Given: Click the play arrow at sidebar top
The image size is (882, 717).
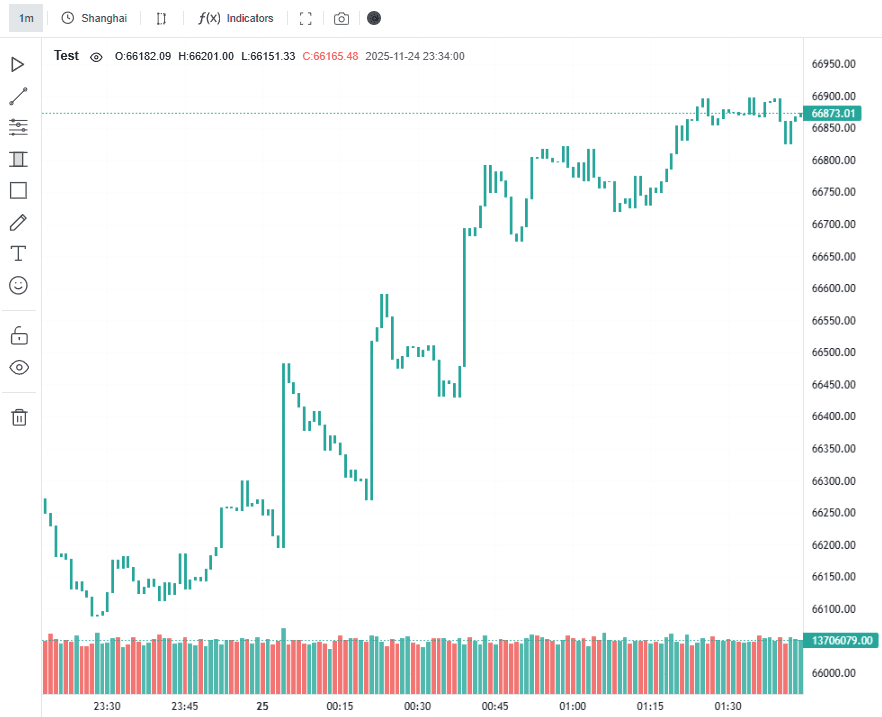Looking at the screenshot, I should point(18,64).
